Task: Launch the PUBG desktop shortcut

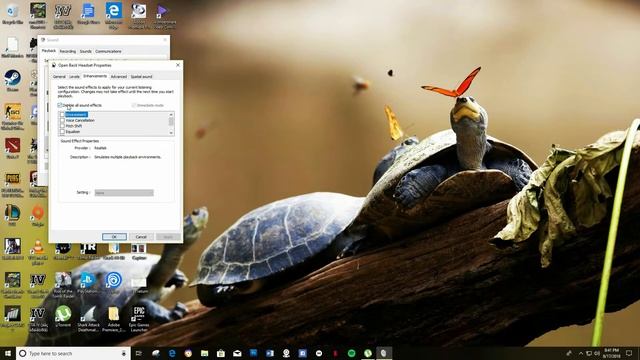Action: (x=12, y=184)
